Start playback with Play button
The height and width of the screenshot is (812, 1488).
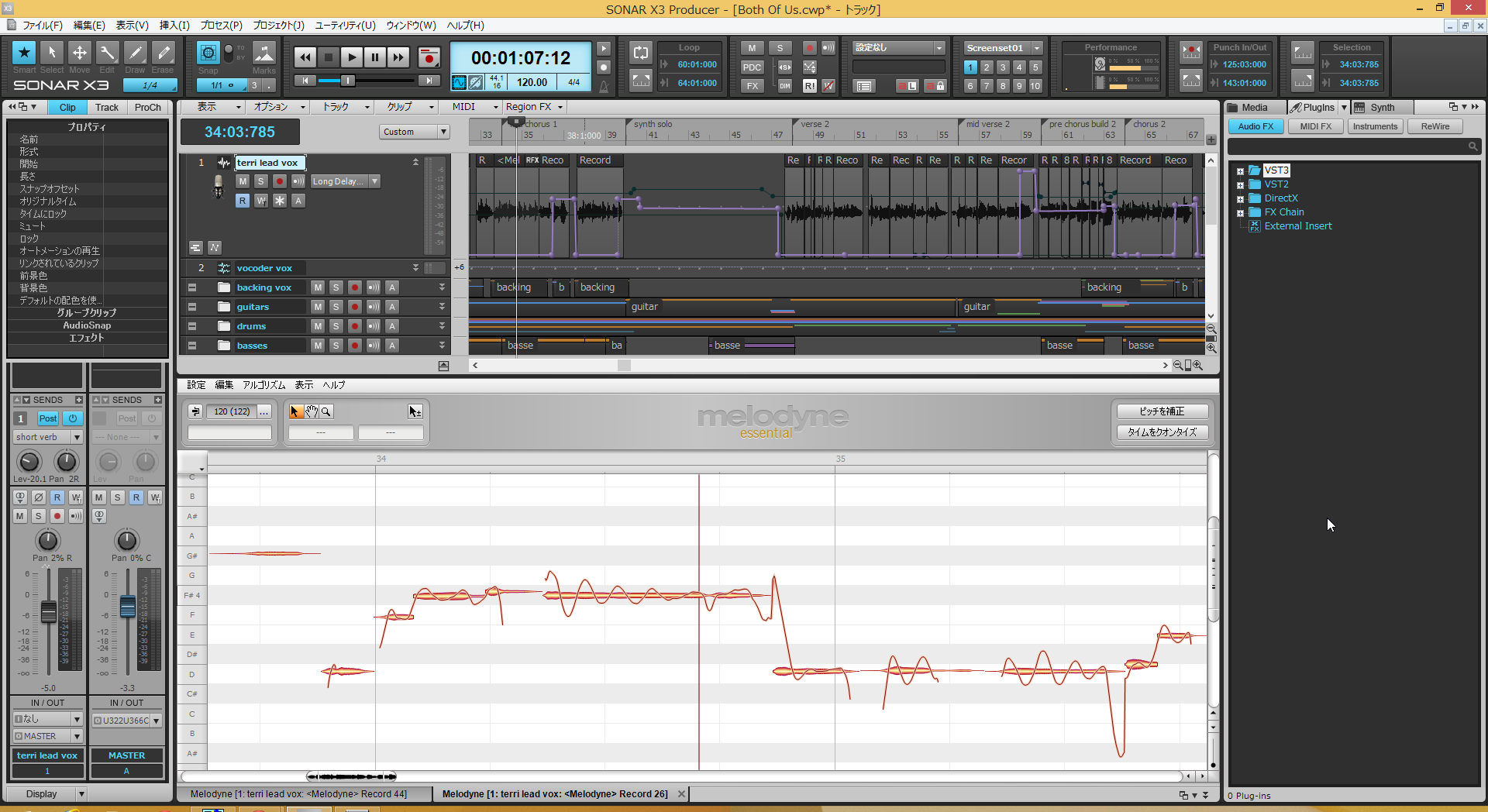pos(352,57)
